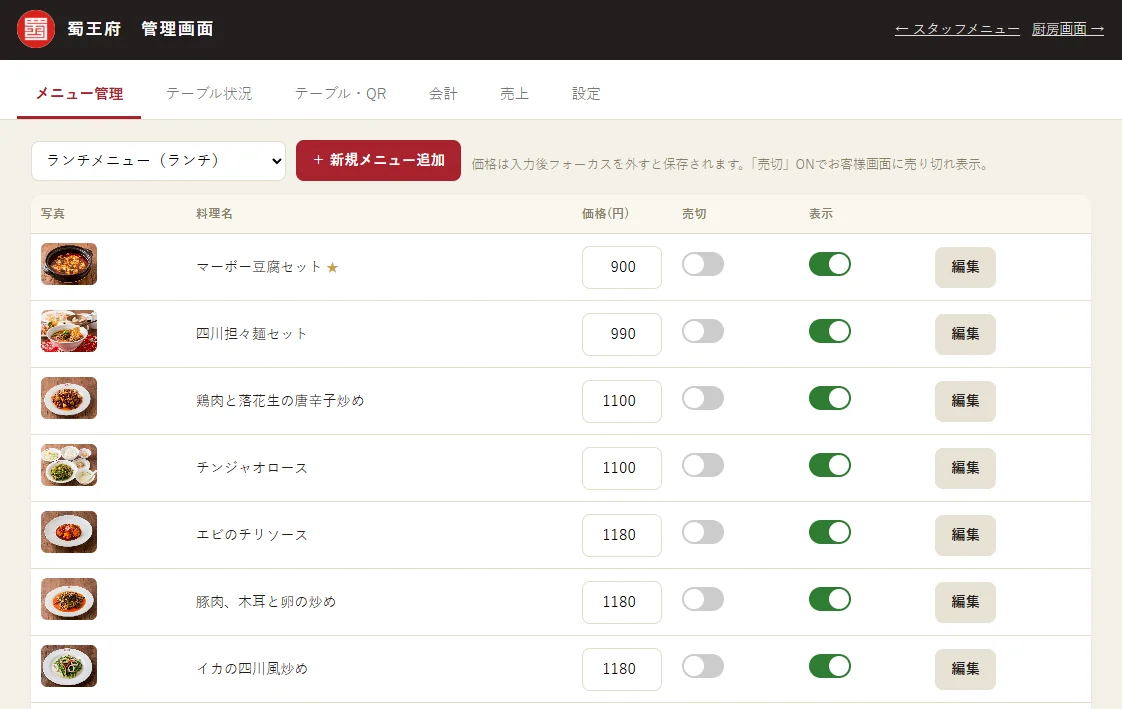This screenshot has height=709, width=1122.
Task: Focus the price field for 鶏肉と落花生の唐辛子炒め
Action: (622, 401)
